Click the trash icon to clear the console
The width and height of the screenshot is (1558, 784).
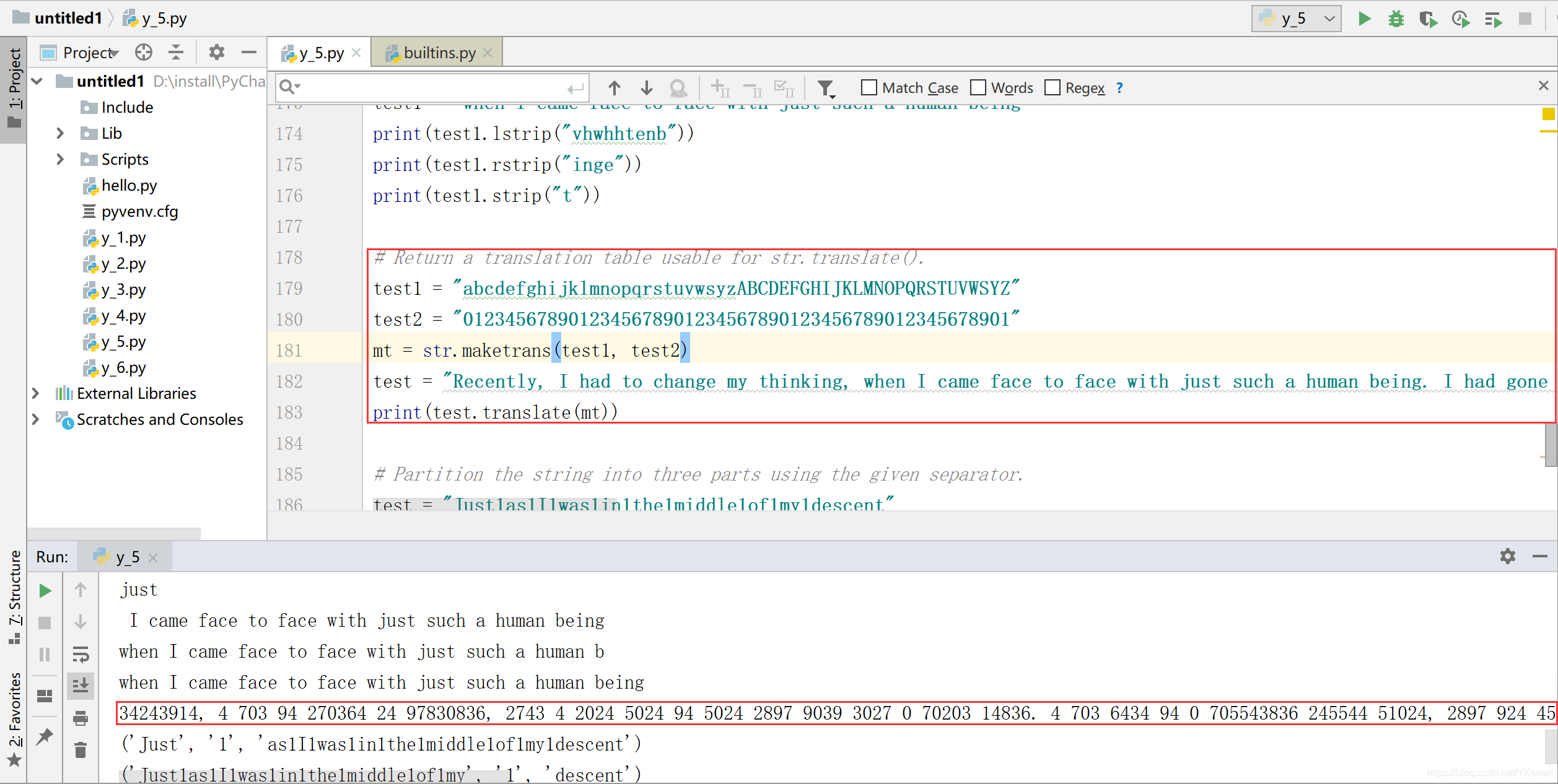[81, 750]
